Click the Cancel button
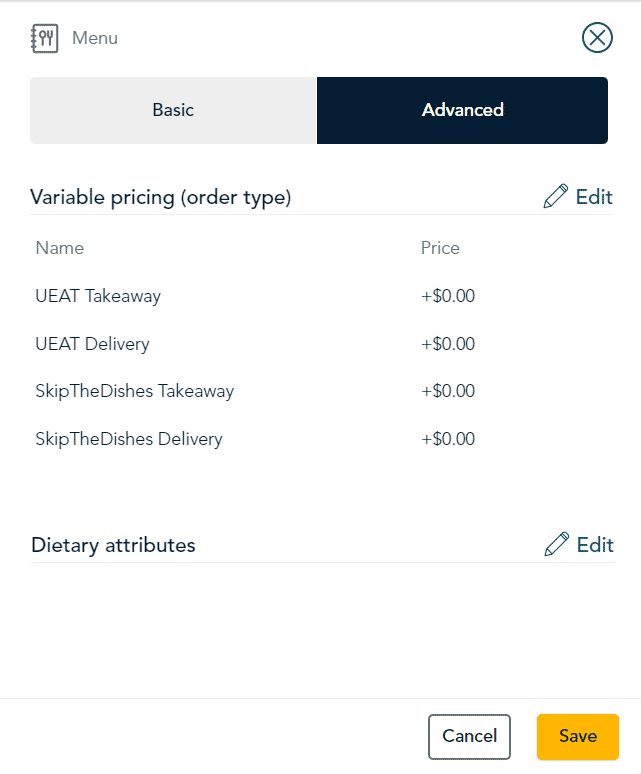The width and height of the screenshot is (641, 774). pyautogui.click(x=469, y=736)
